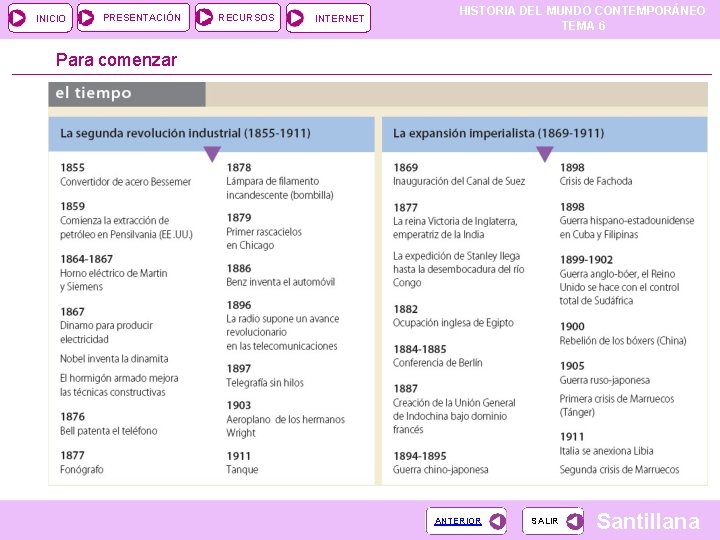Select heading 'La expansión imperialista (1869-1911)'

coord(498,133)
